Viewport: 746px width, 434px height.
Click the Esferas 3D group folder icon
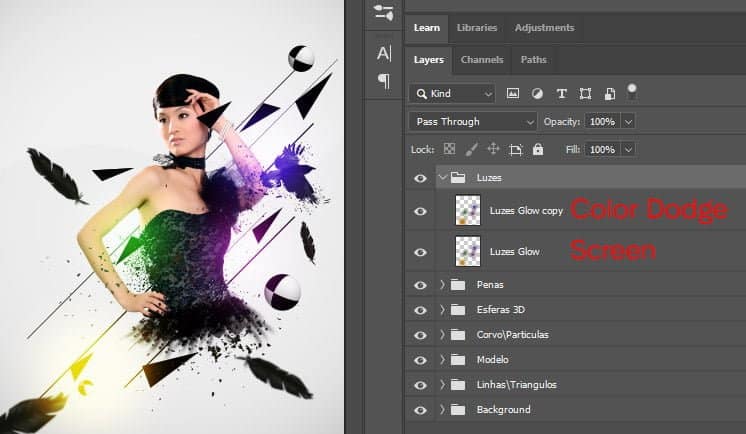tap(458, 310)
